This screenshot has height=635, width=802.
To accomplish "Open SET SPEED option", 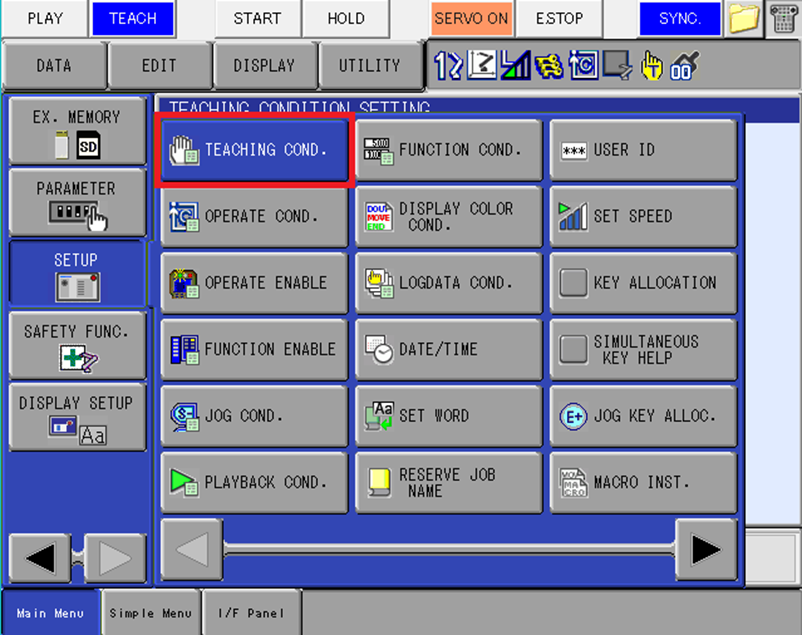I will (643, 216).
